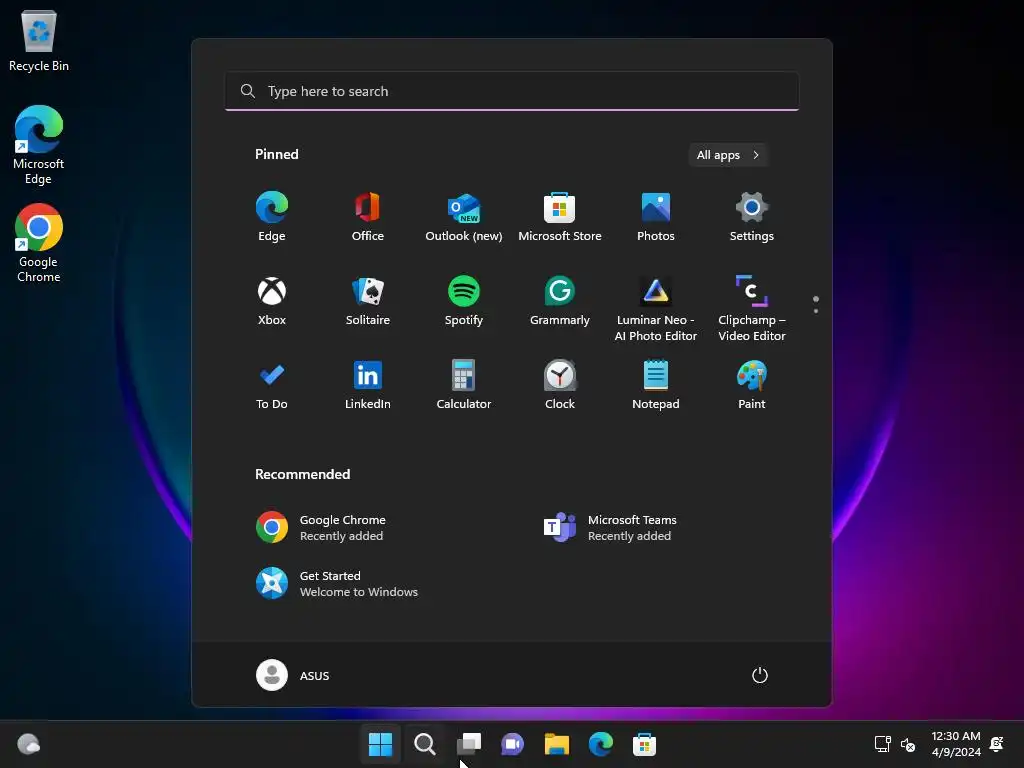Open taskbar Search
This screenshot has width=1024, height=768.
pos(424,744)
